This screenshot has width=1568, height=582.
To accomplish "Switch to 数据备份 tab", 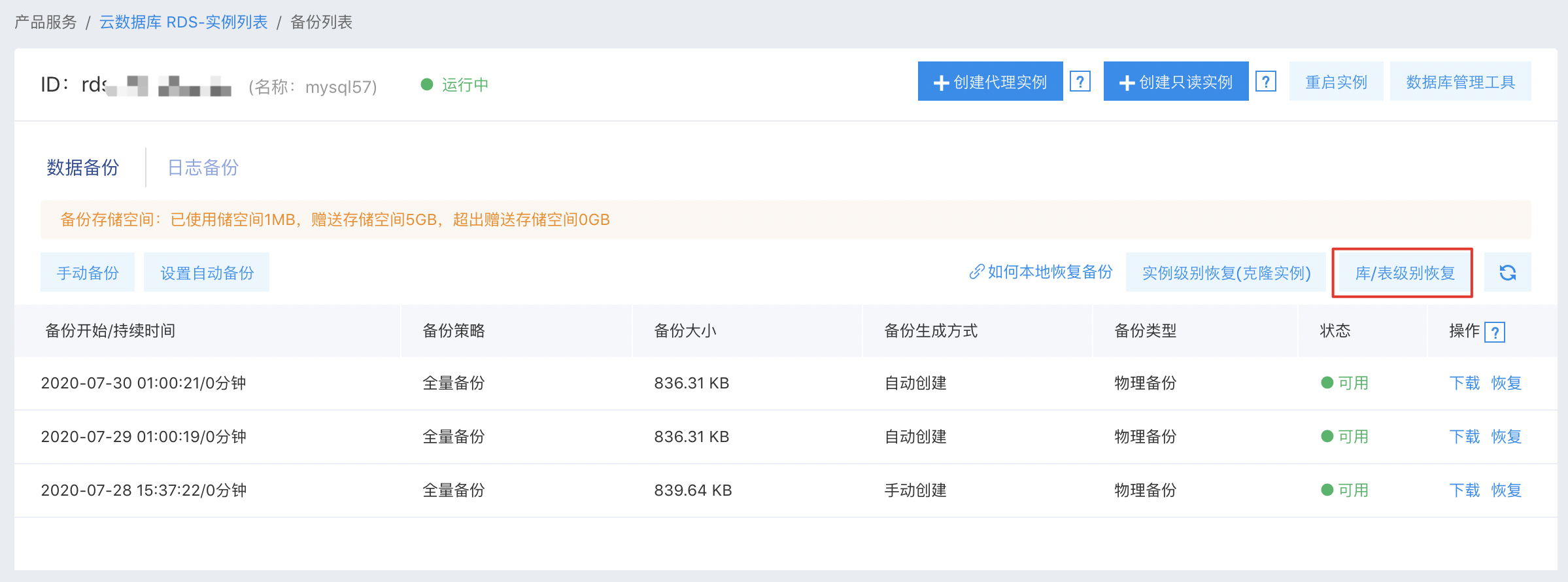I will [83, 167].
